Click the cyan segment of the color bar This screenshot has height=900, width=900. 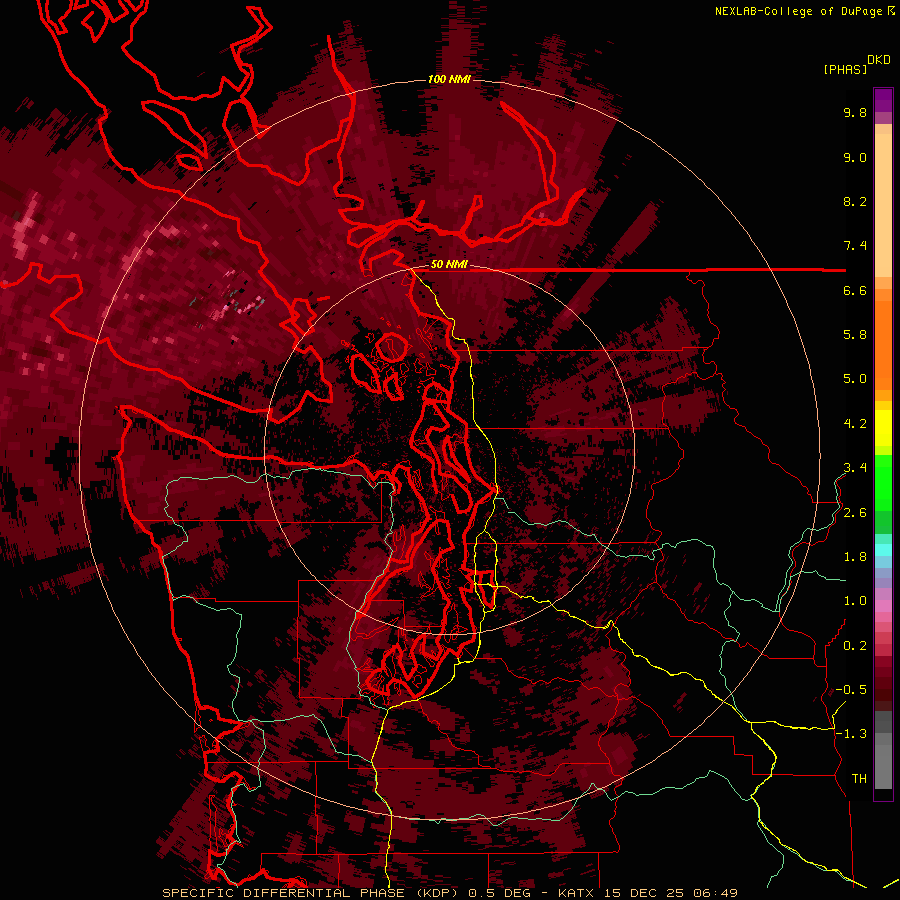(883, 550)
